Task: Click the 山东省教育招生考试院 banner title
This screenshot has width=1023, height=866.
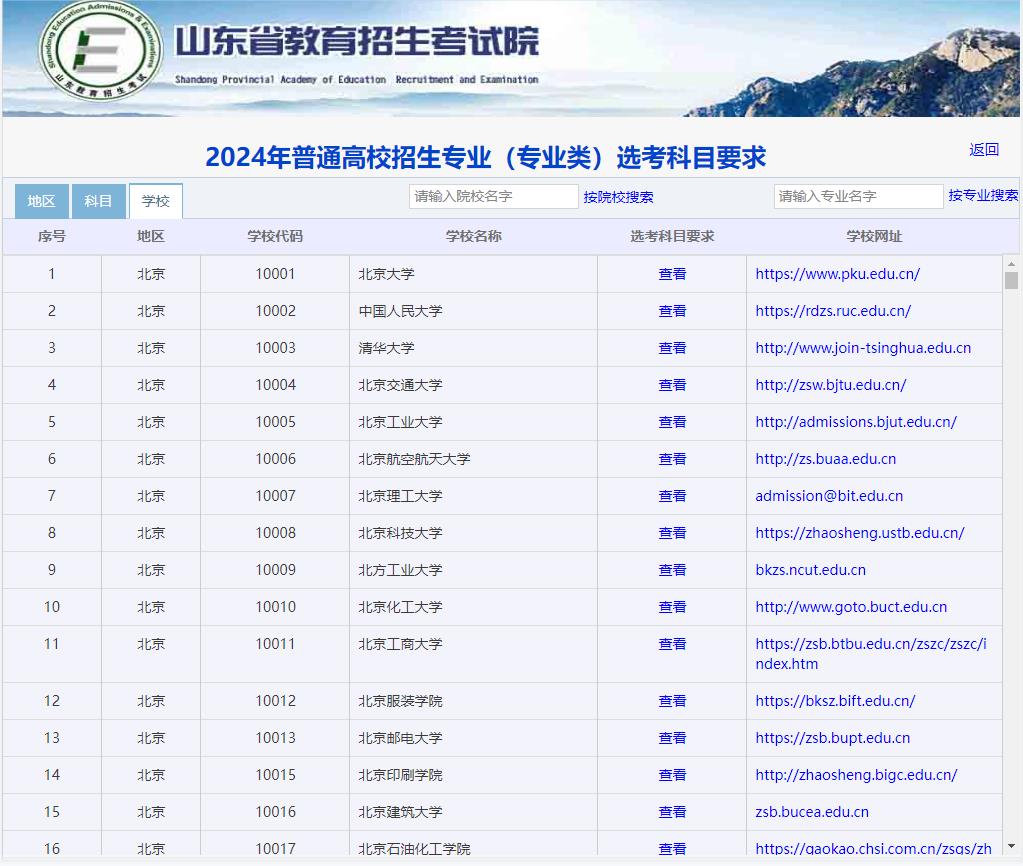Action: 357,42
